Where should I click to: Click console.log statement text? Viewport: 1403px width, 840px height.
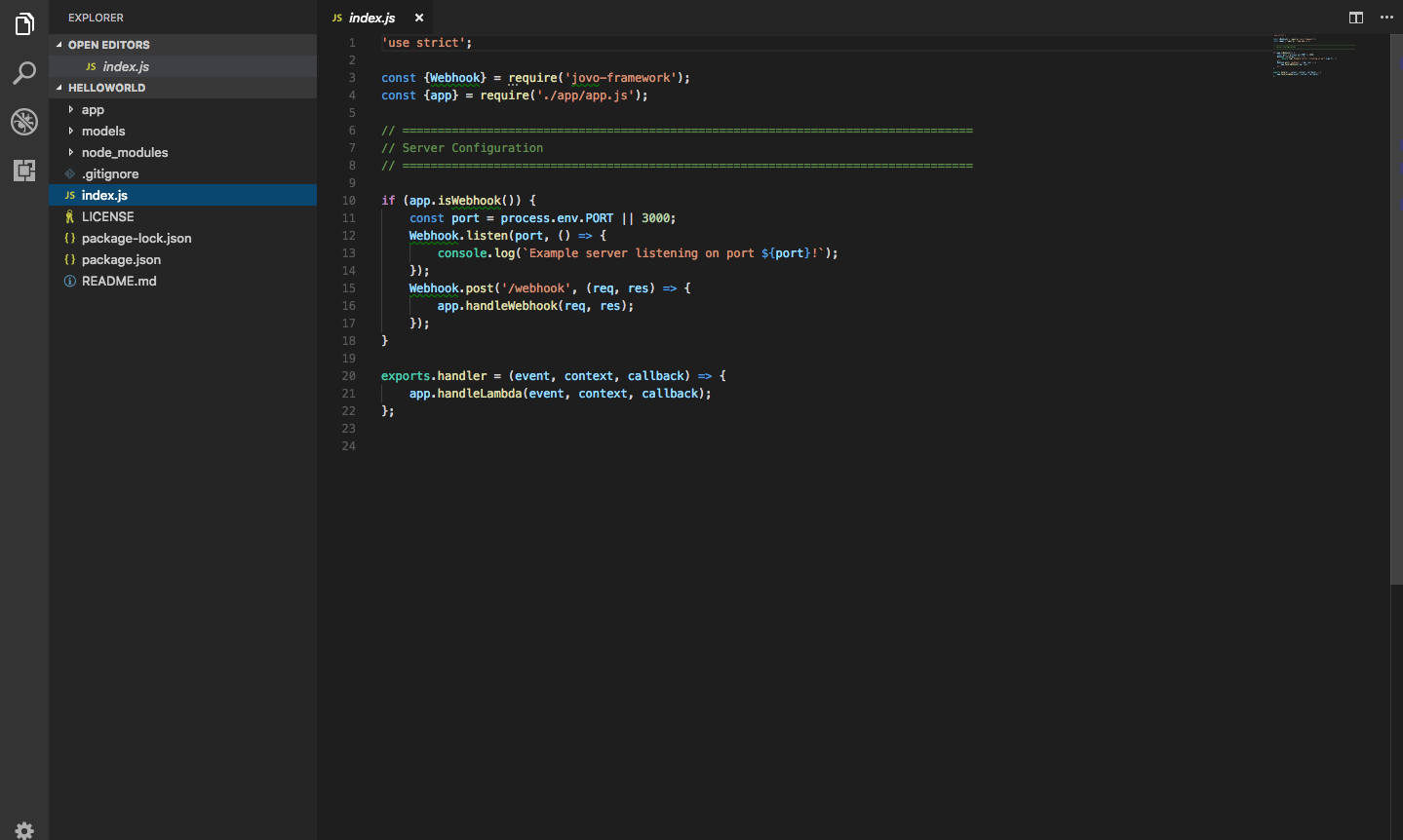click(x=476, y=253)
